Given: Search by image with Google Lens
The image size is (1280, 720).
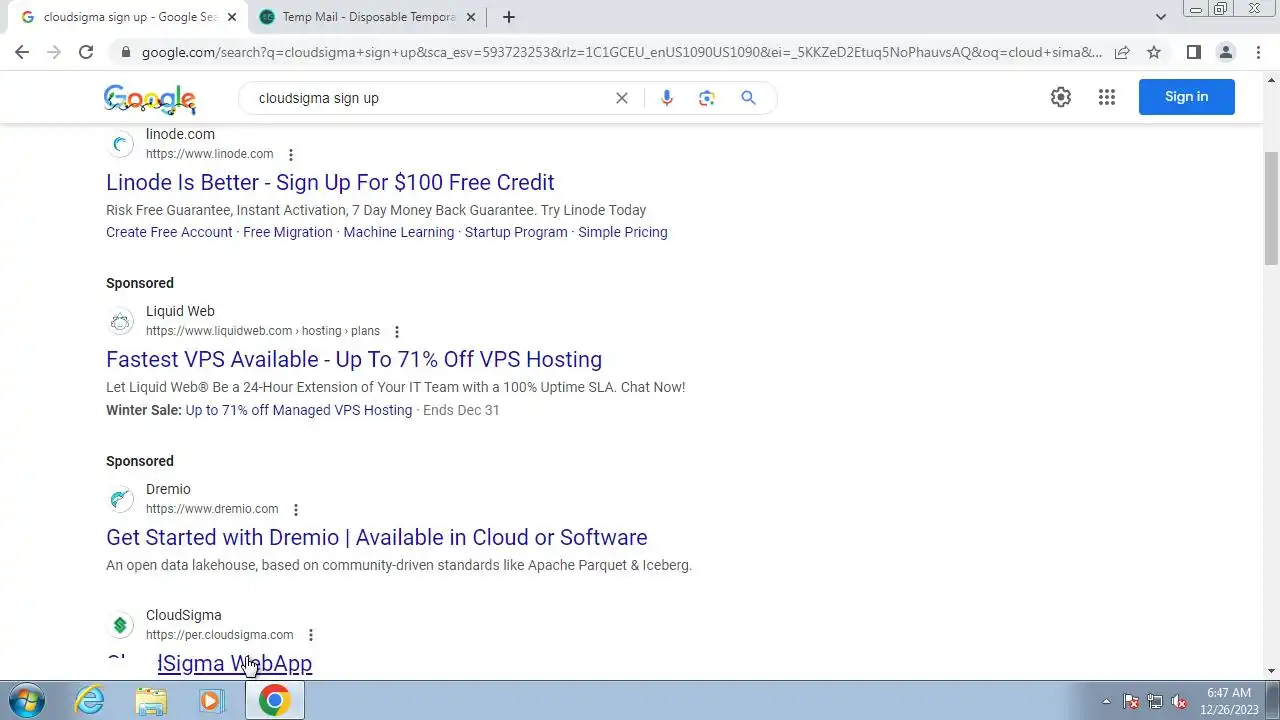Looking at the screenshot, I should point(707,98).
